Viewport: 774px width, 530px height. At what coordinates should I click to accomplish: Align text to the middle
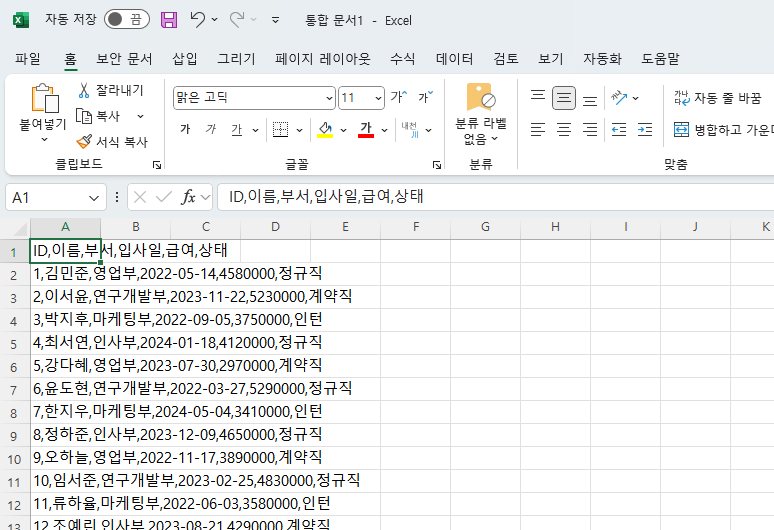point(564,98)
